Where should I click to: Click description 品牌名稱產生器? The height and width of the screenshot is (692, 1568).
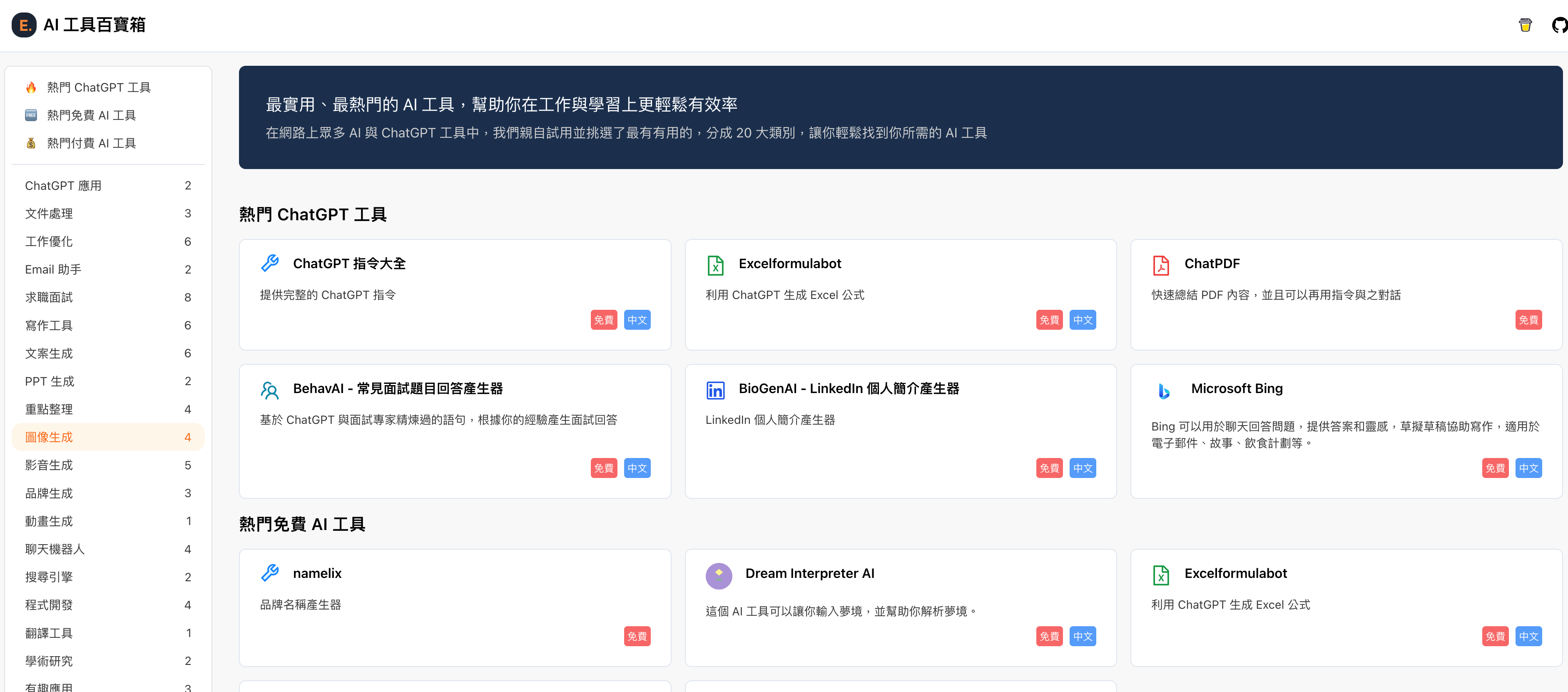pos(301,605)
